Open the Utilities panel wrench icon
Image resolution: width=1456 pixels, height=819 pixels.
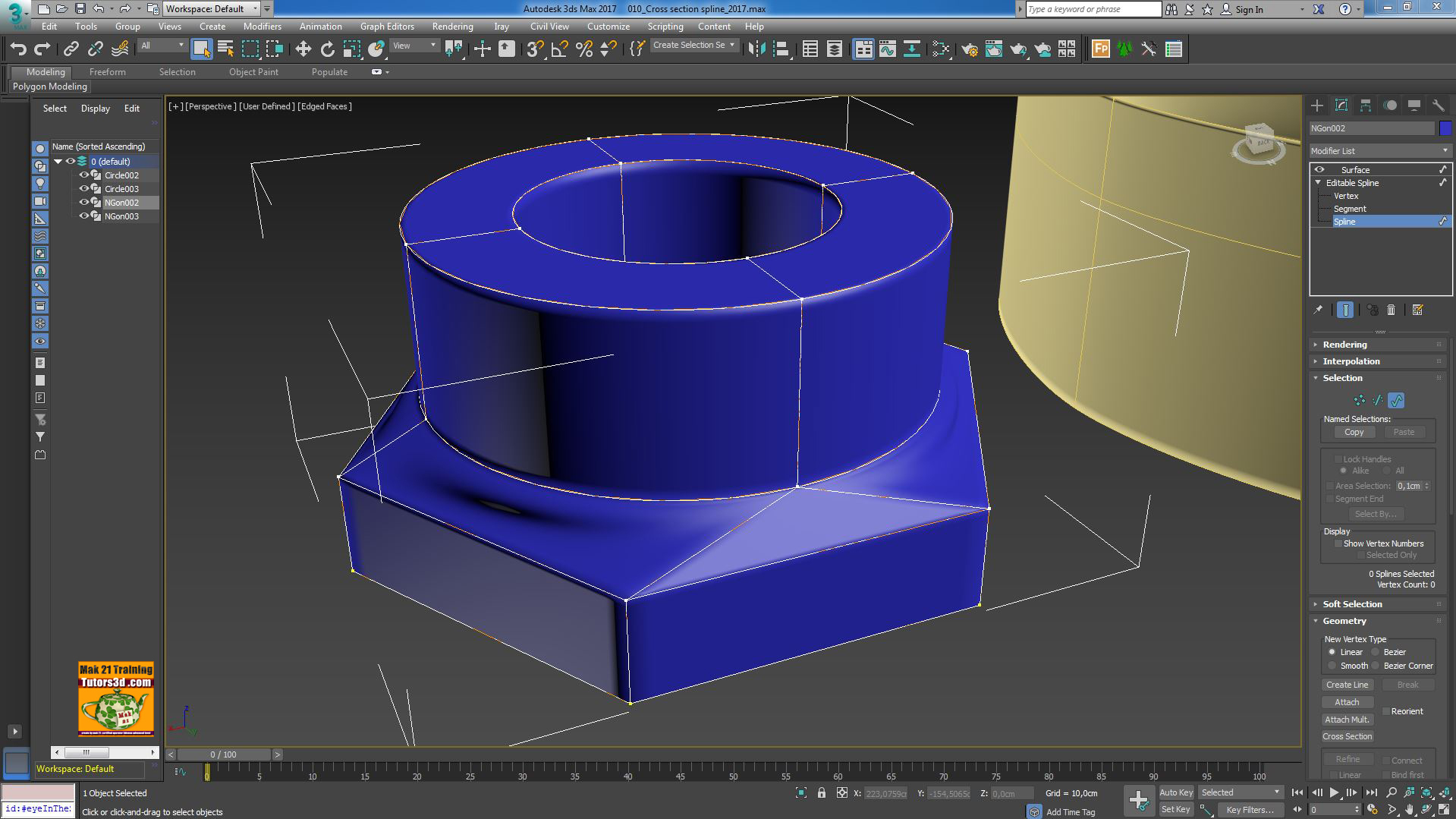1439,105
